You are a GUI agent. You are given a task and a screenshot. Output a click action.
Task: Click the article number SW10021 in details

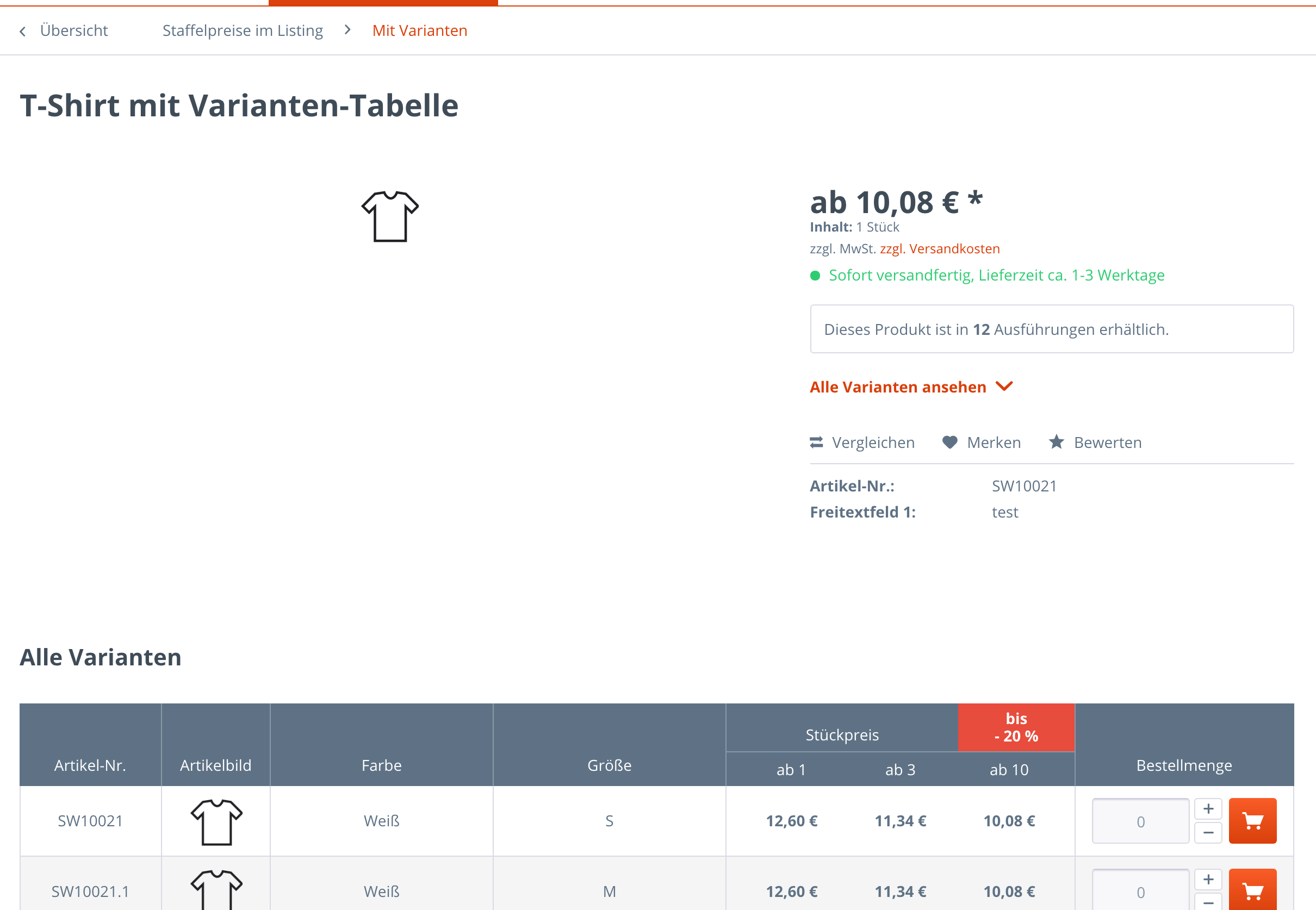click(1024, 486)
